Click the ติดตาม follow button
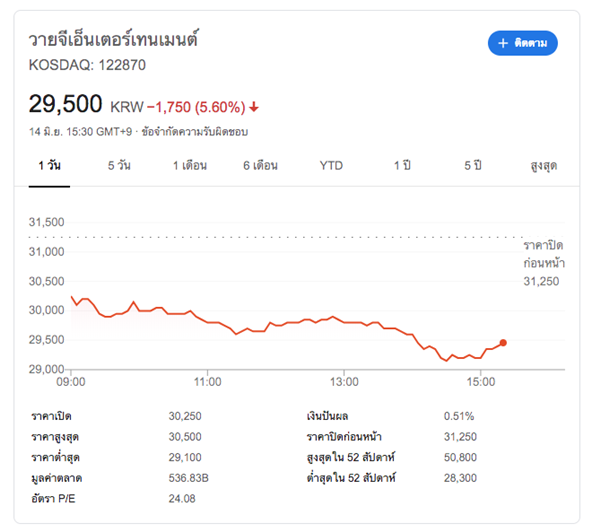 click(522, 43)
